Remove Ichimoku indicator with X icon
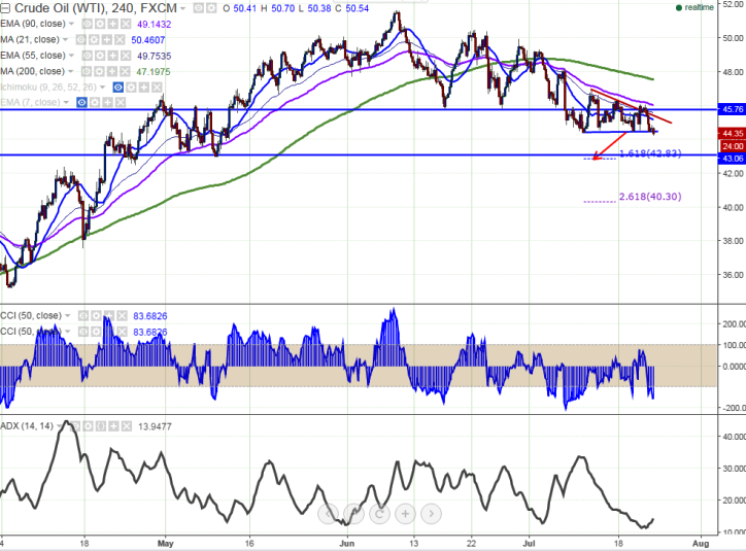 pos(157,87)
